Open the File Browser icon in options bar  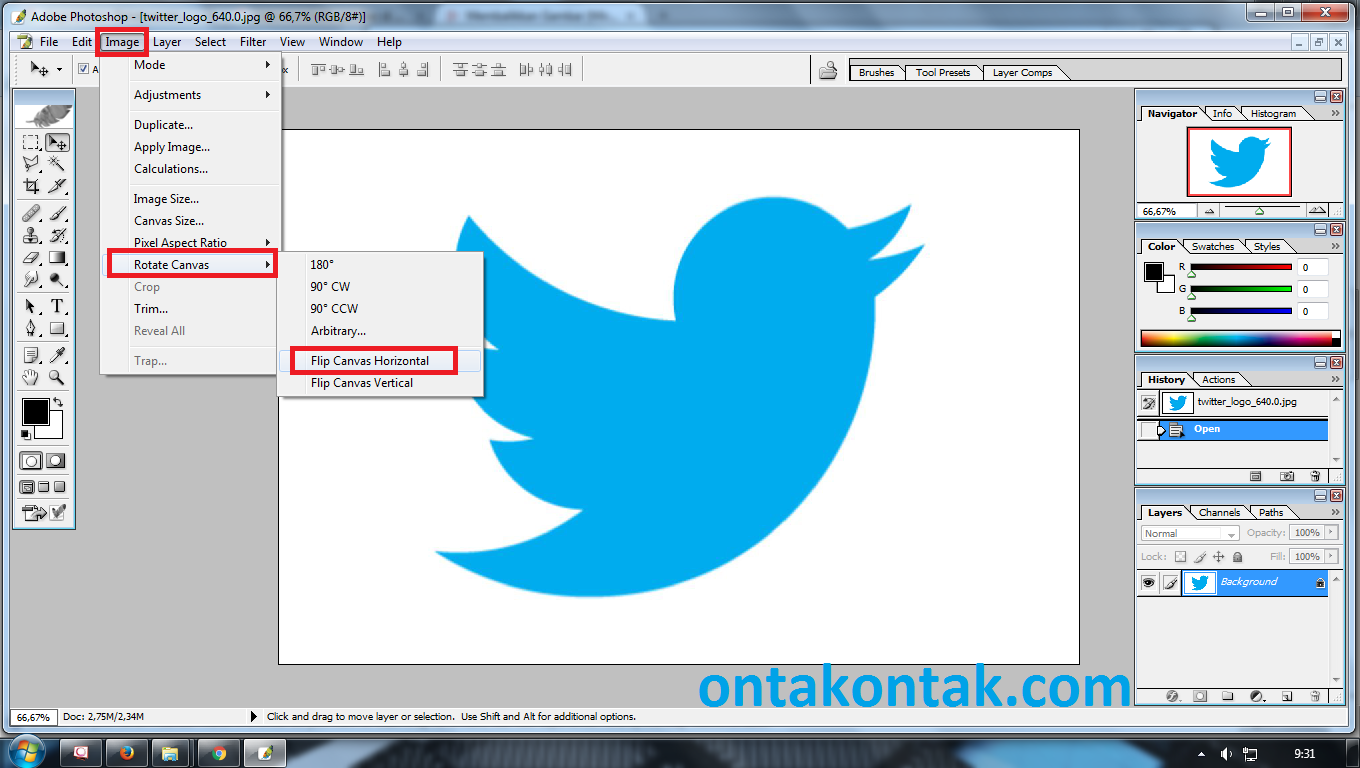pos(828,70)
